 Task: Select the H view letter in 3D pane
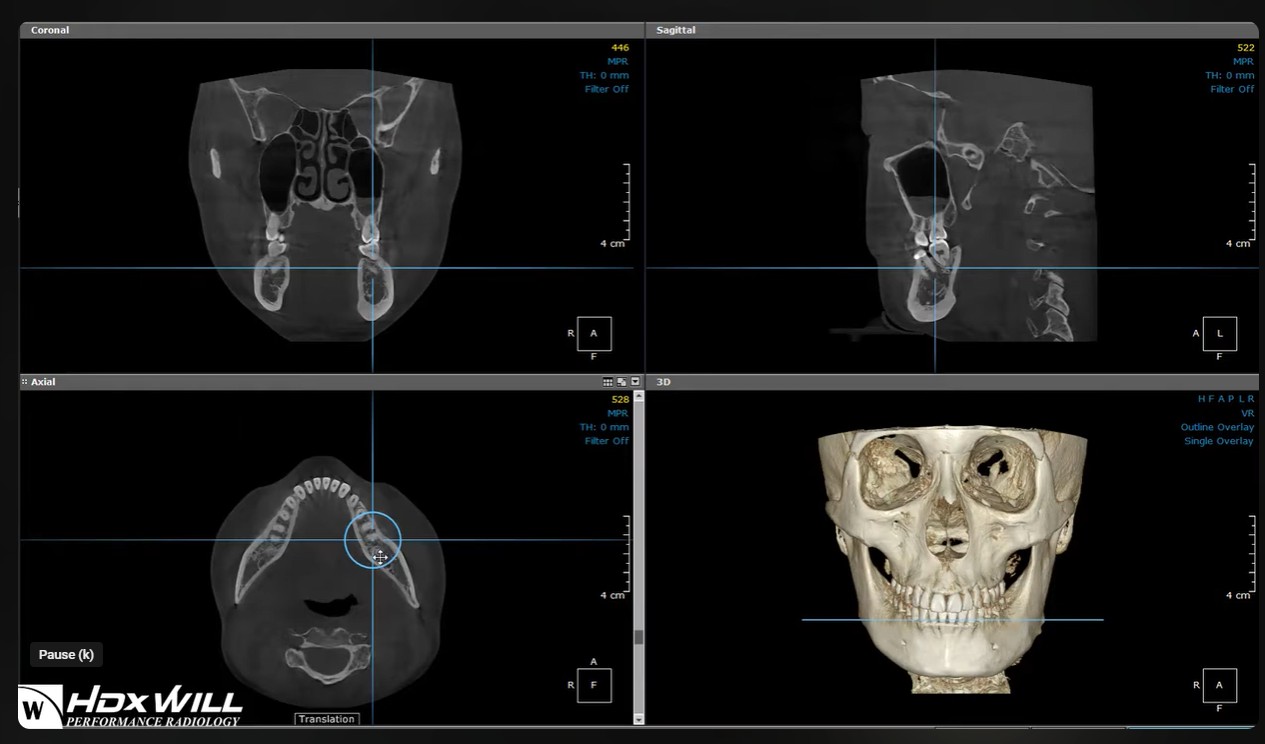click(1201, 399)
